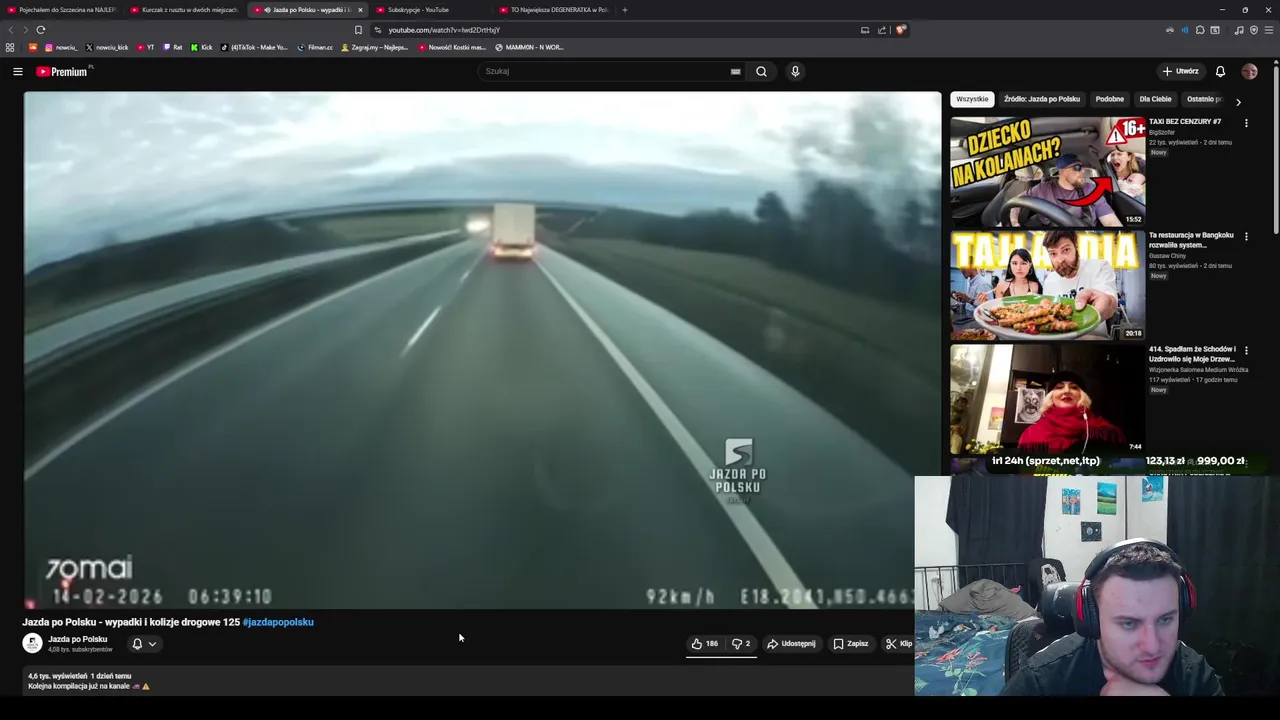1280x720 pixels.
Task: Expand the video description box
Action: click(x=468, y=681)
